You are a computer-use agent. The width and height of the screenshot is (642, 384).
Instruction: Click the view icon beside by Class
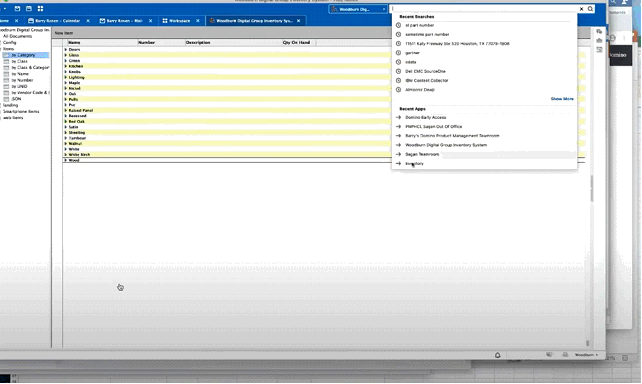[x=6, y=61]
